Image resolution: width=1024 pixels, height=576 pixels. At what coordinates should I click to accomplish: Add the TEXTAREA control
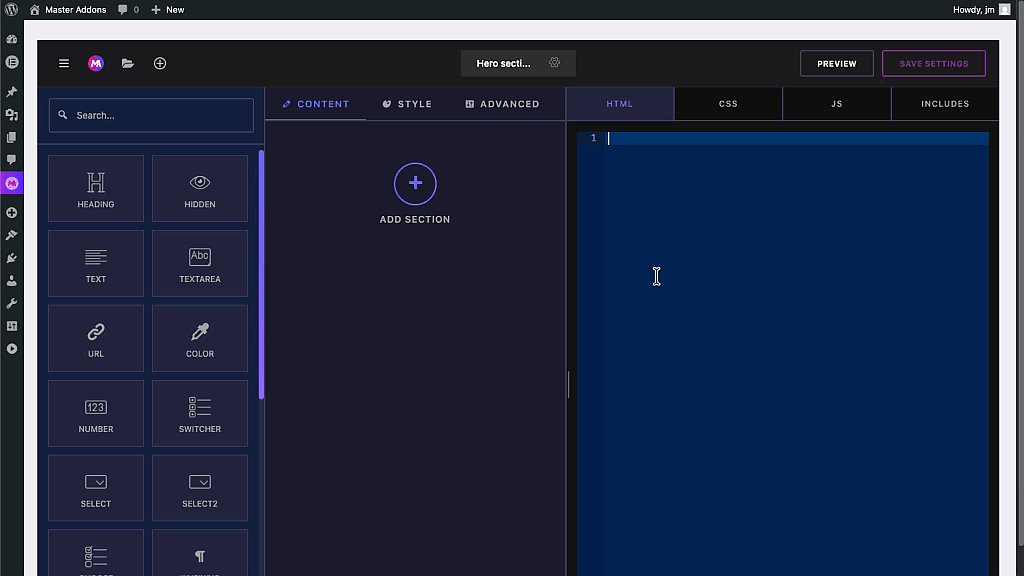tap(200, 263)
